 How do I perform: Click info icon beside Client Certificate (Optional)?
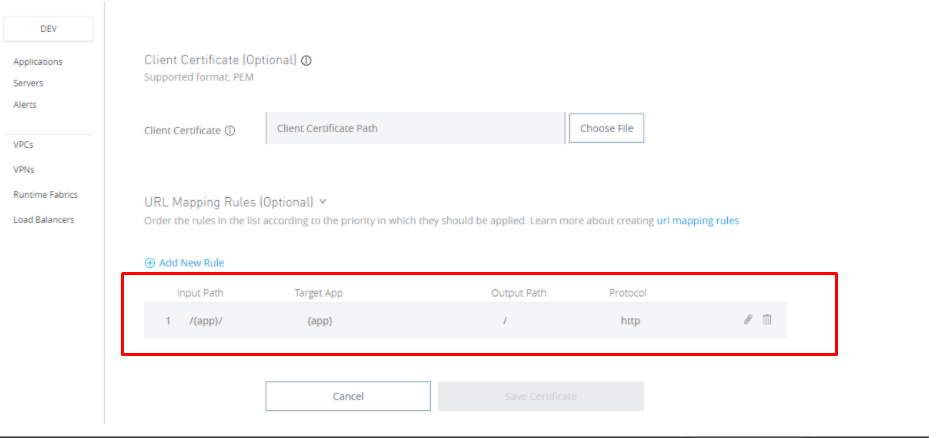306,60
